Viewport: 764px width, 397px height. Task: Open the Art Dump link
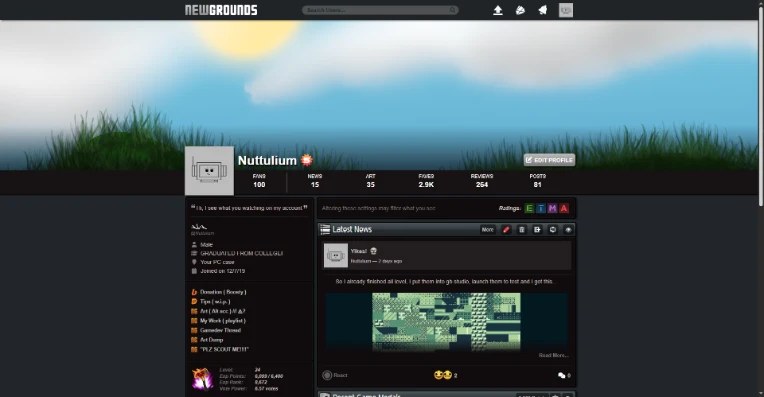point(211,340)
